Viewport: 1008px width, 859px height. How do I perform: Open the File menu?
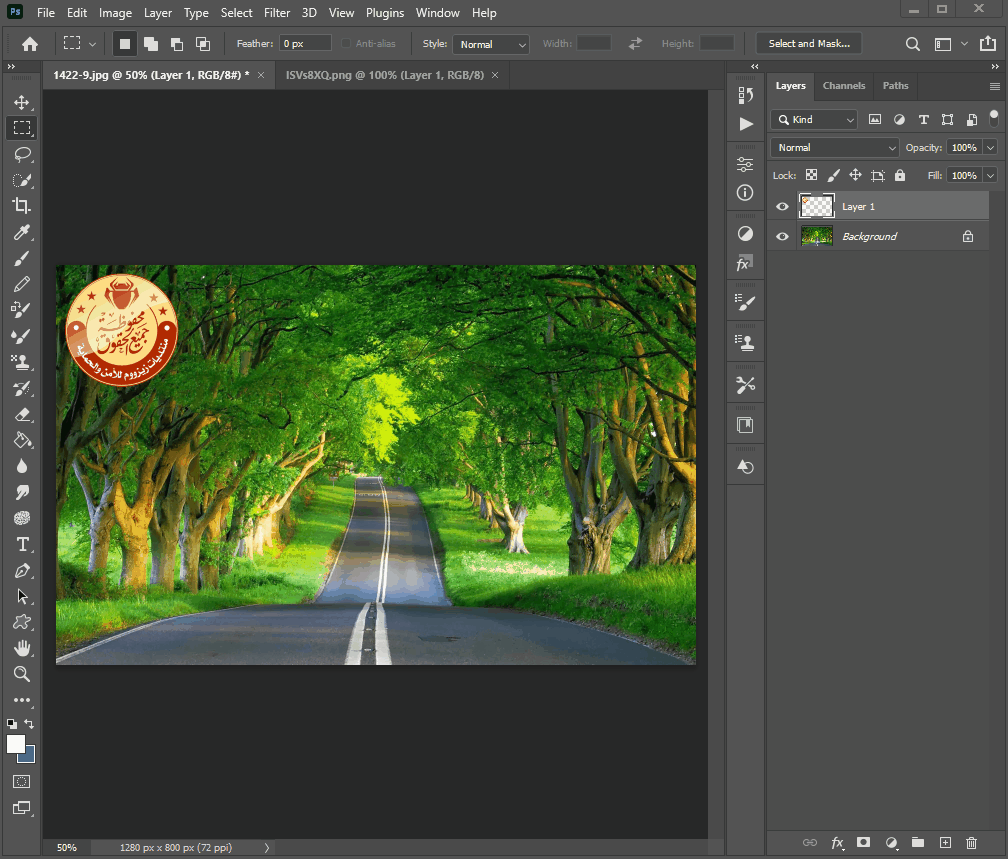pyautogui.click(x=46, y=13)
